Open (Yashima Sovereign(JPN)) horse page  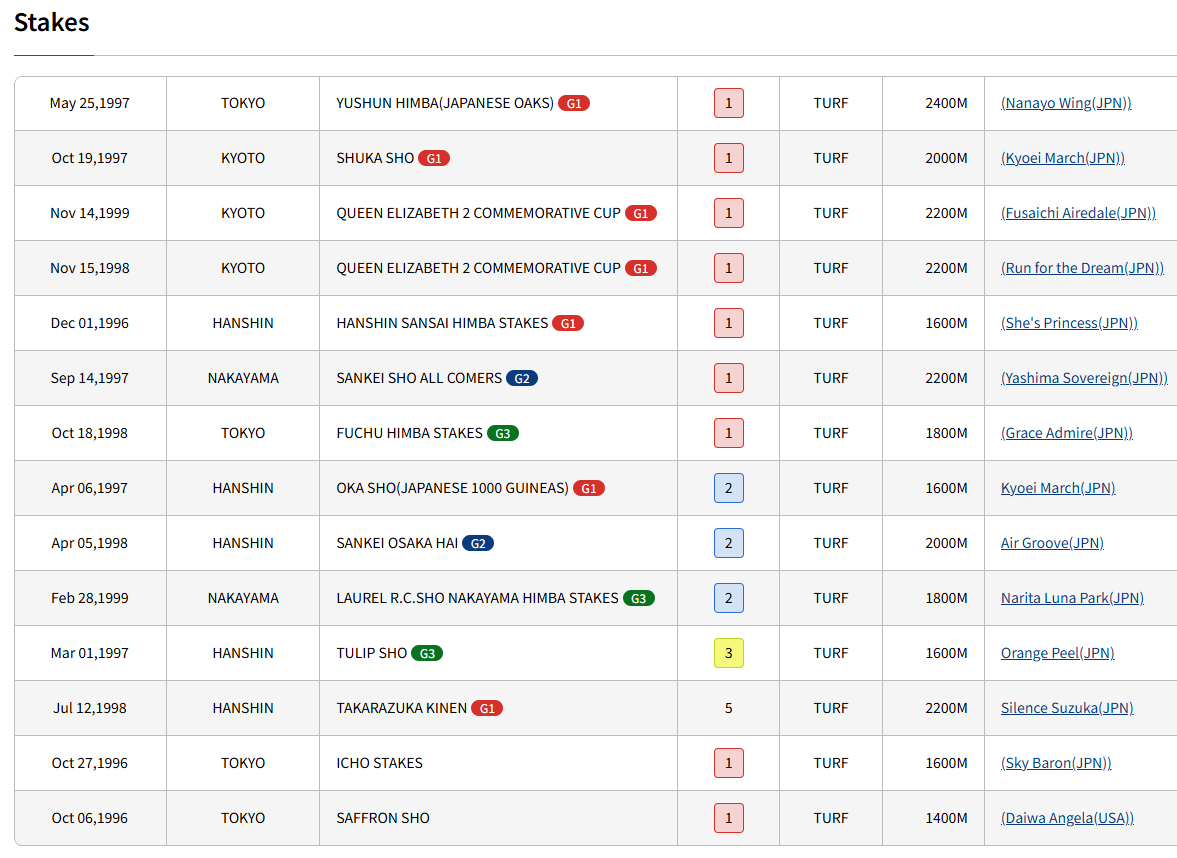pos(1085,378)
